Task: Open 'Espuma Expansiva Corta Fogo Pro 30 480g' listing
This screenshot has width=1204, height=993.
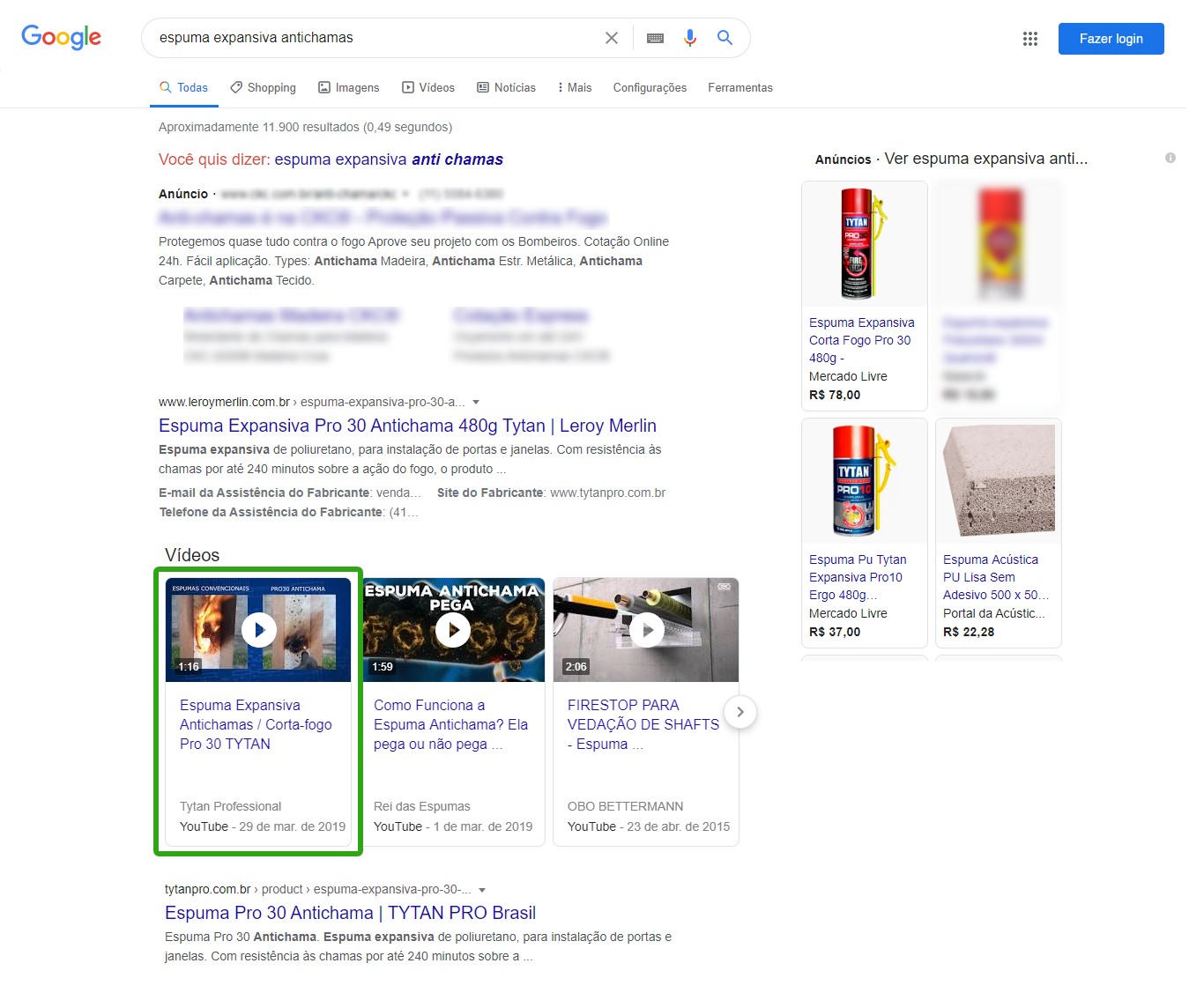Action: (862, 340)
